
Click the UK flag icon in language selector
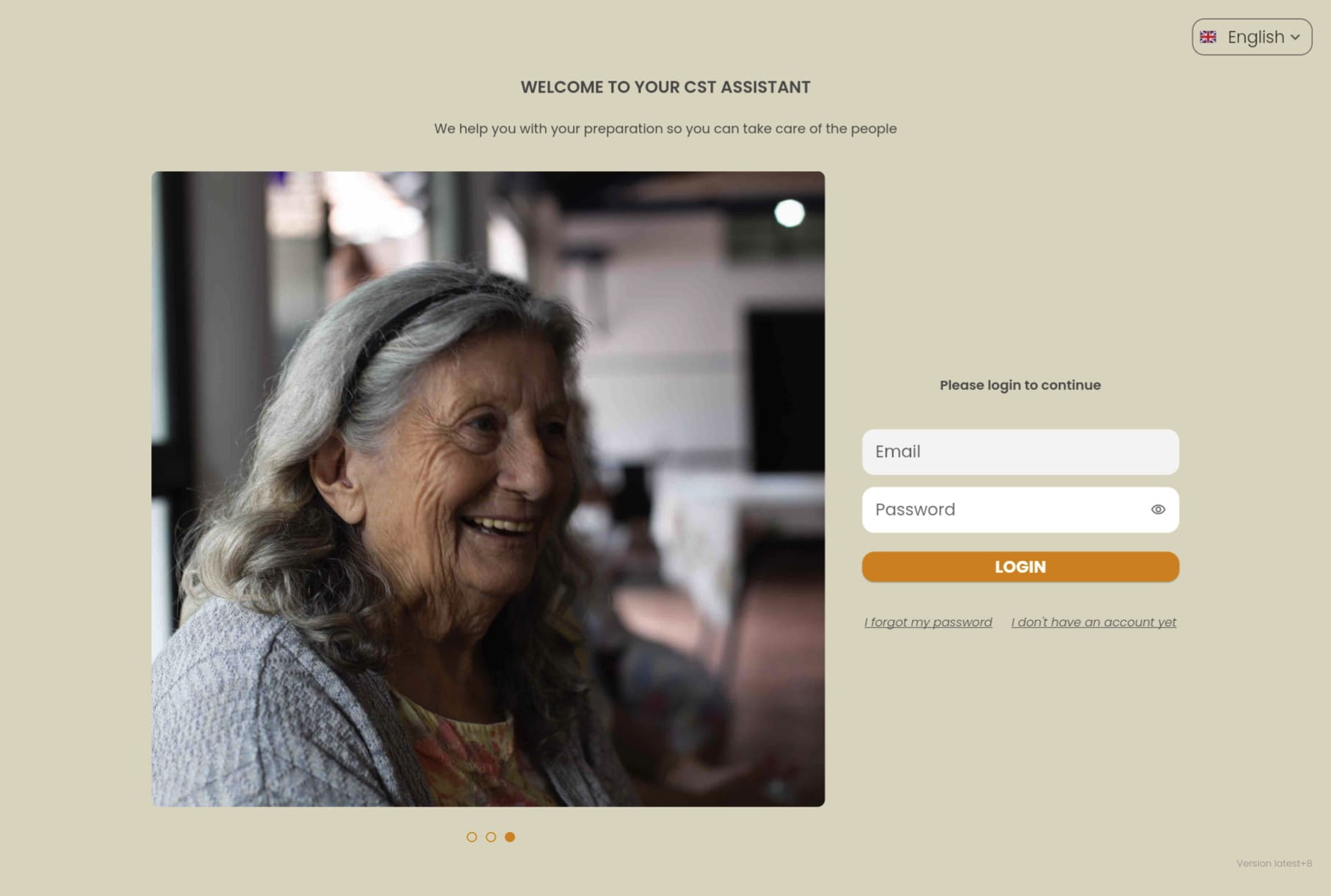coord(1208,37)
